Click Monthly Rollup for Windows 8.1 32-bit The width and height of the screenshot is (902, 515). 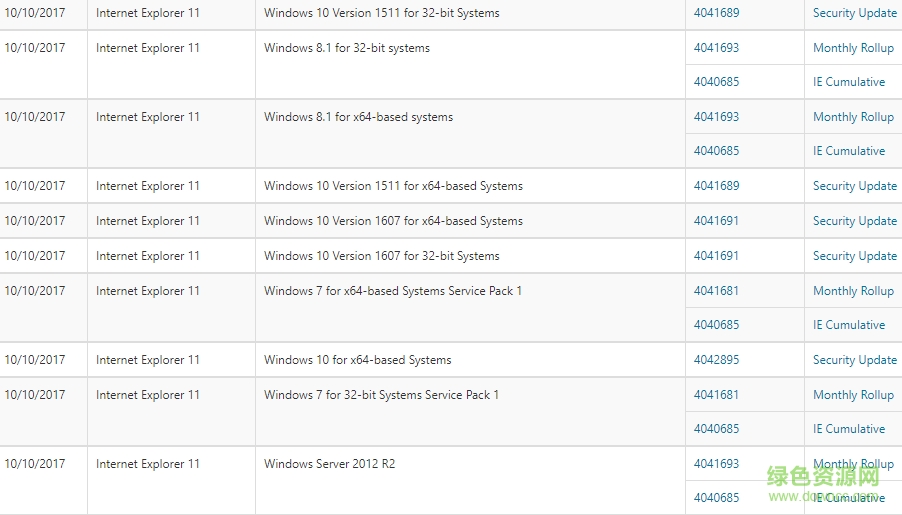853,48
